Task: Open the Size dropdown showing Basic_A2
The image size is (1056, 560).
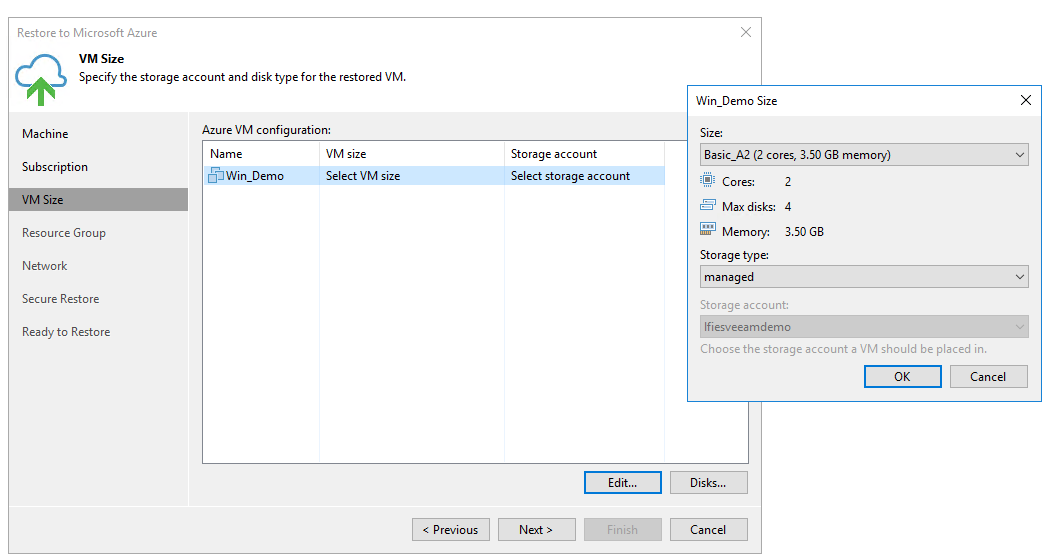Action: coord(864,155)
